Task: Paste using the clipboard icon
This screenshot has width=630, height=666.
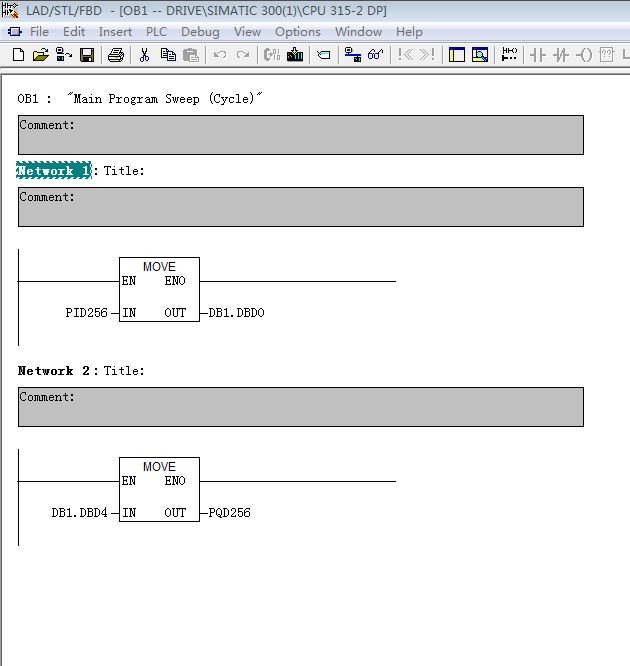Action: (x=191, y=55)
